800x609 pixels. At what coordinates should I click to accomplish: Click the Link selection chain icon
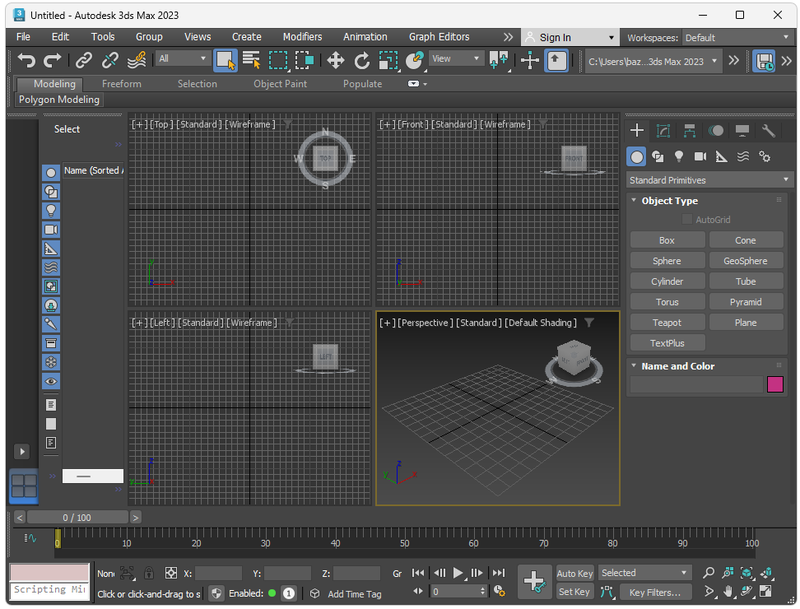pyautogui.click(x=85, y=61)
